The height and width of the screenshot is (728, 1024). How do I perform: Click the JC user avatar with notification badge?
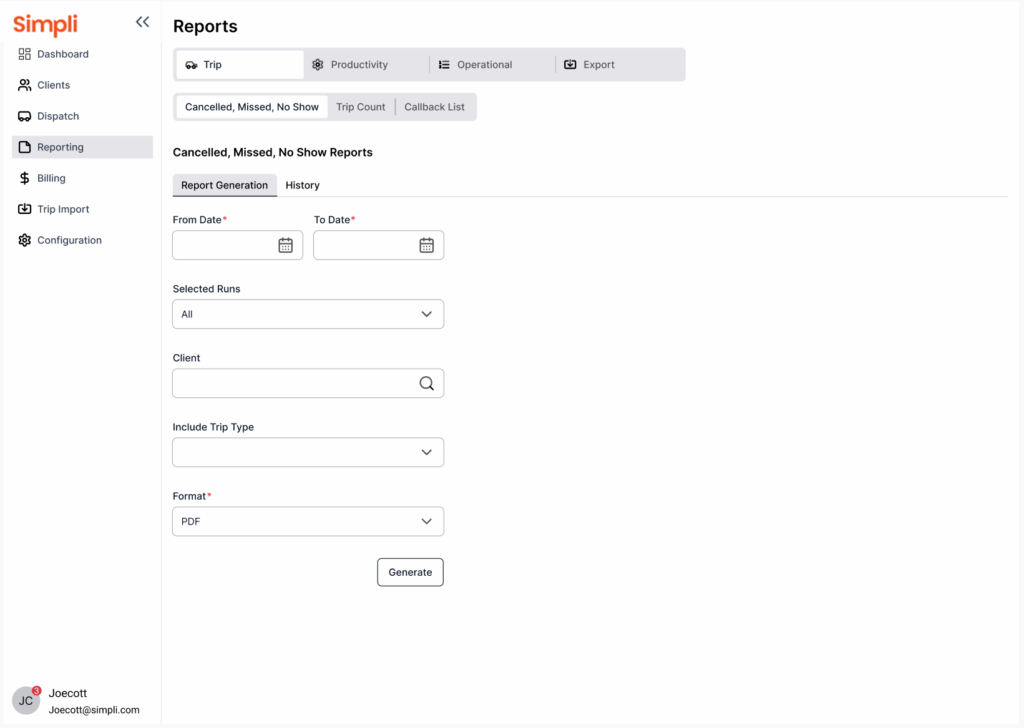tap(26, 700)
